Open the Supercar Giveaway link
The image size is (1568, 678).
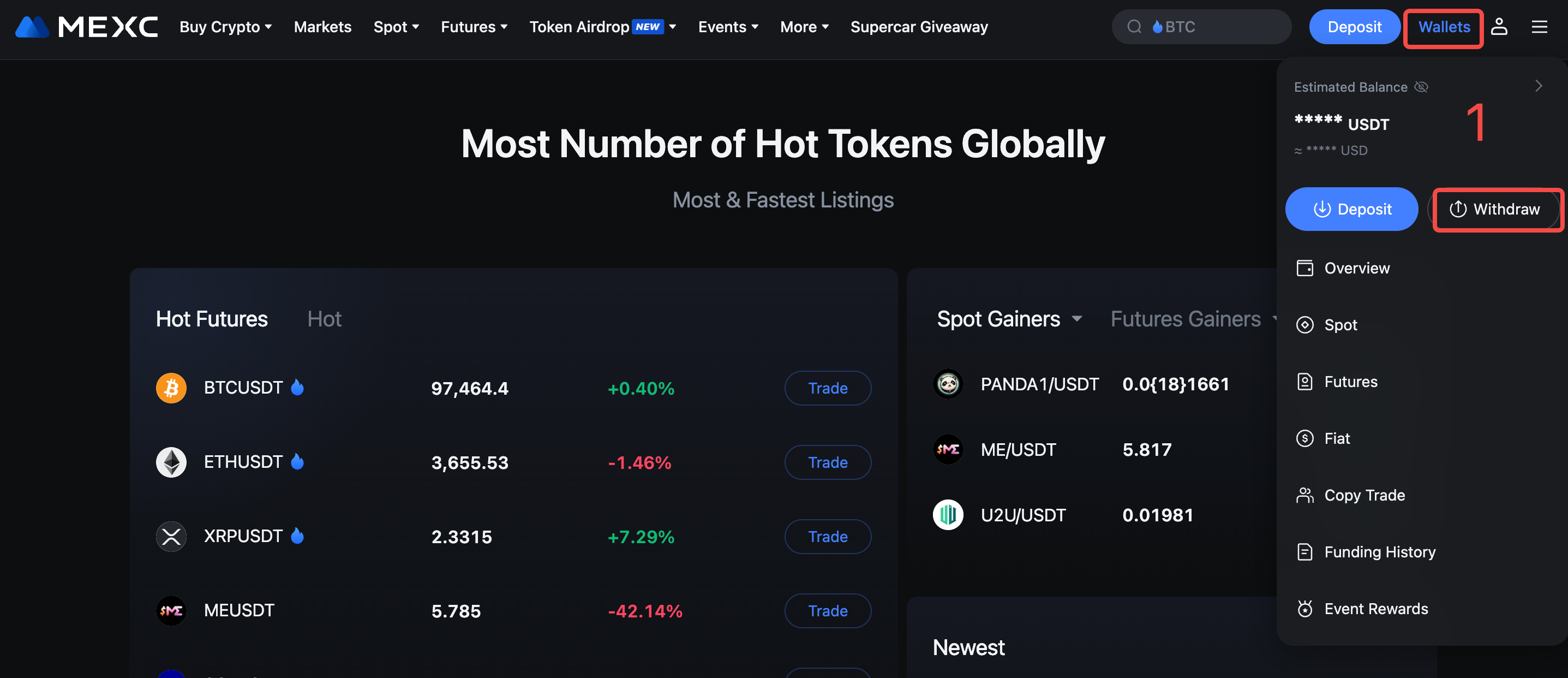(x=919, y=27)
